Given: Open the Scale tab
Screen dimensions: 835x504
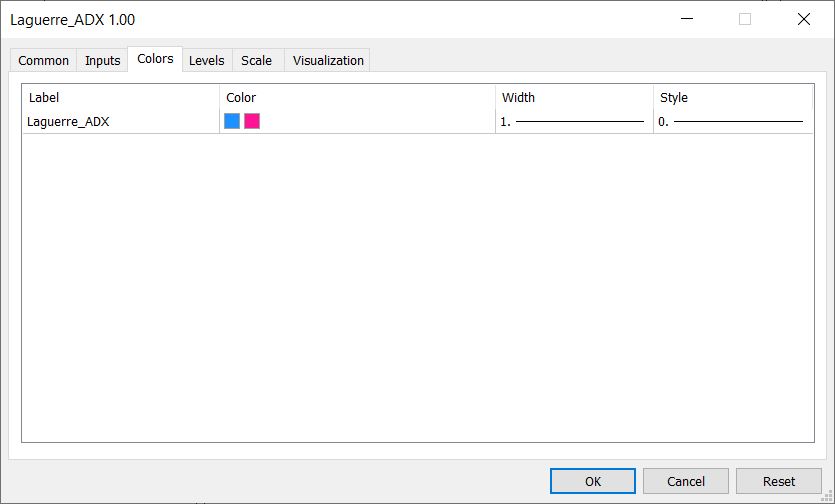Looking at the screenshot, I should tap(256, 60).
